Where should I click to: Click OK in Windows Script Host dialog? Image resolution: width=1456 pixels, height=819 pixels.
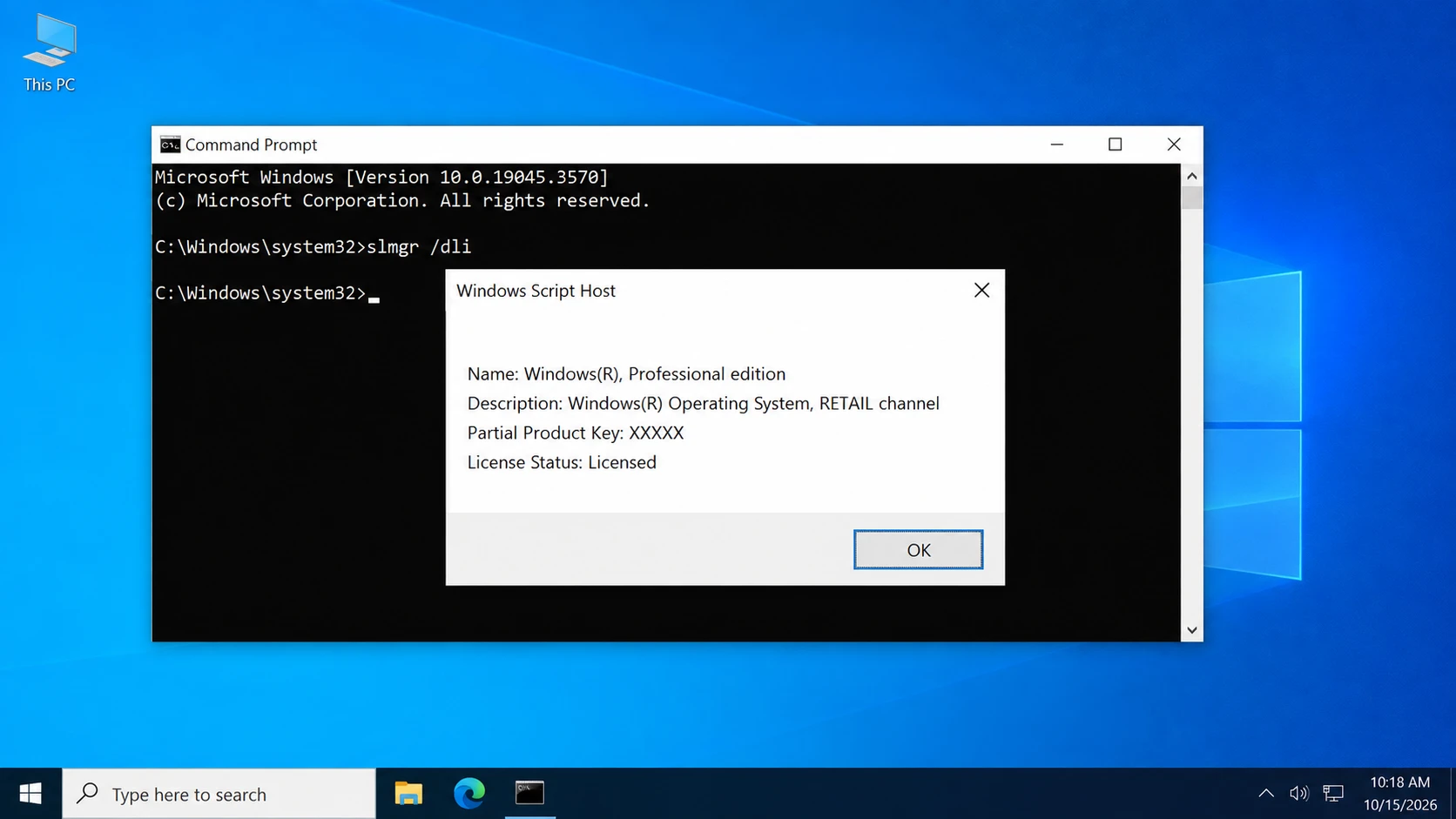918,549
